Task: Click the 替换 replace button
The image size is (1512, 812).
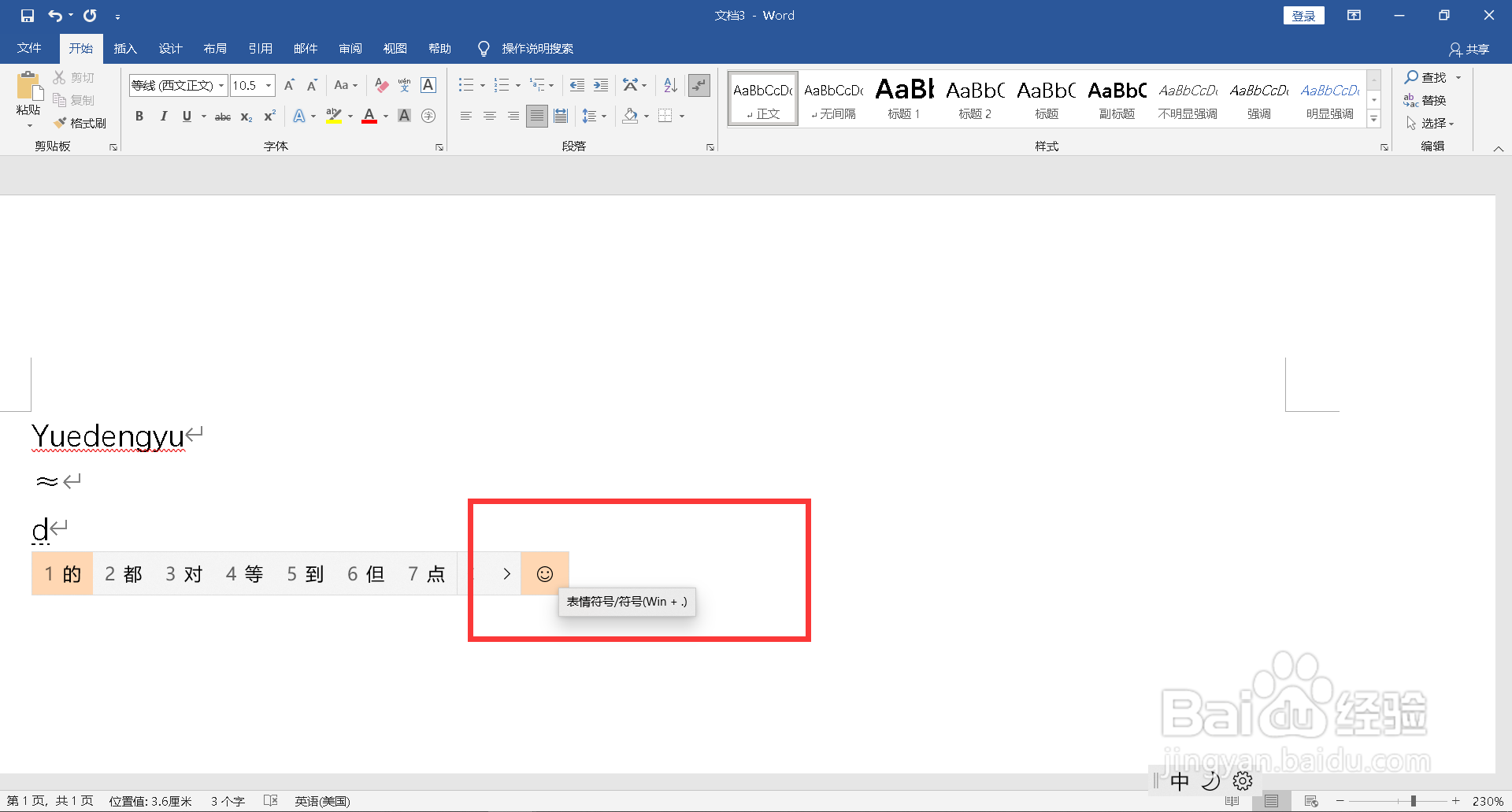Action: pos(1425,100)
